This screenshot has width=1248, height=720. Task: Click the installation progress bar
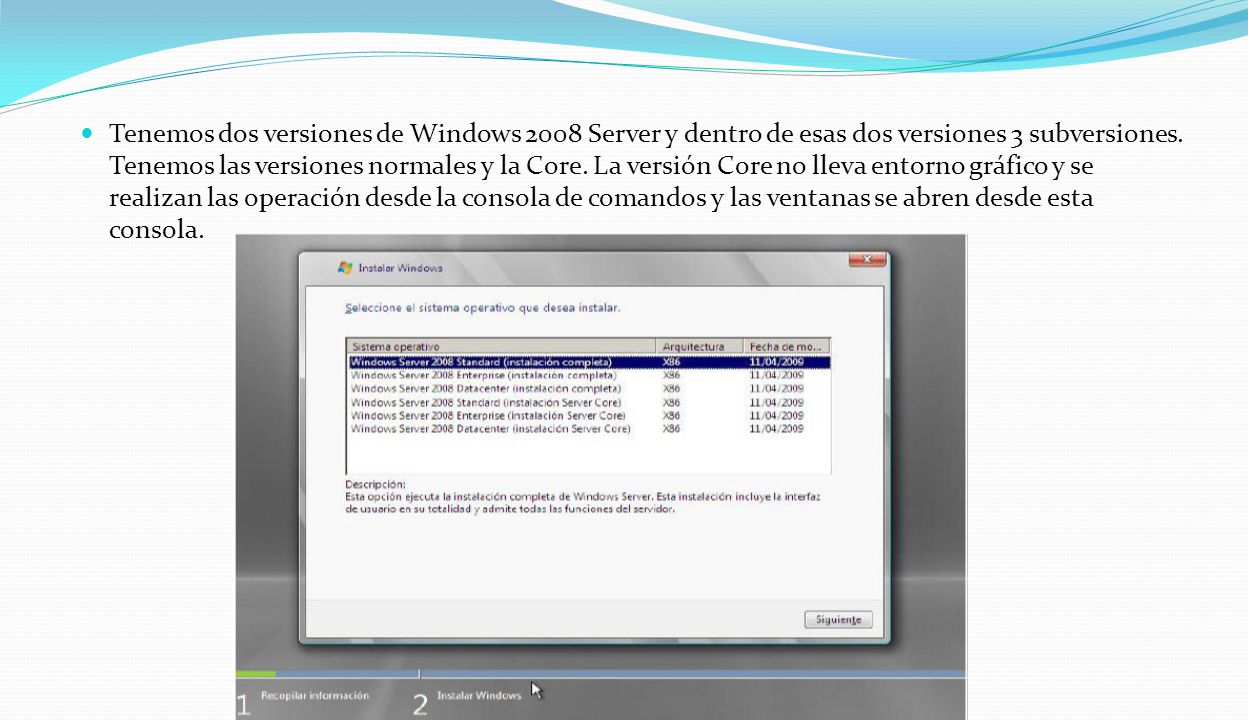[600, 673]
